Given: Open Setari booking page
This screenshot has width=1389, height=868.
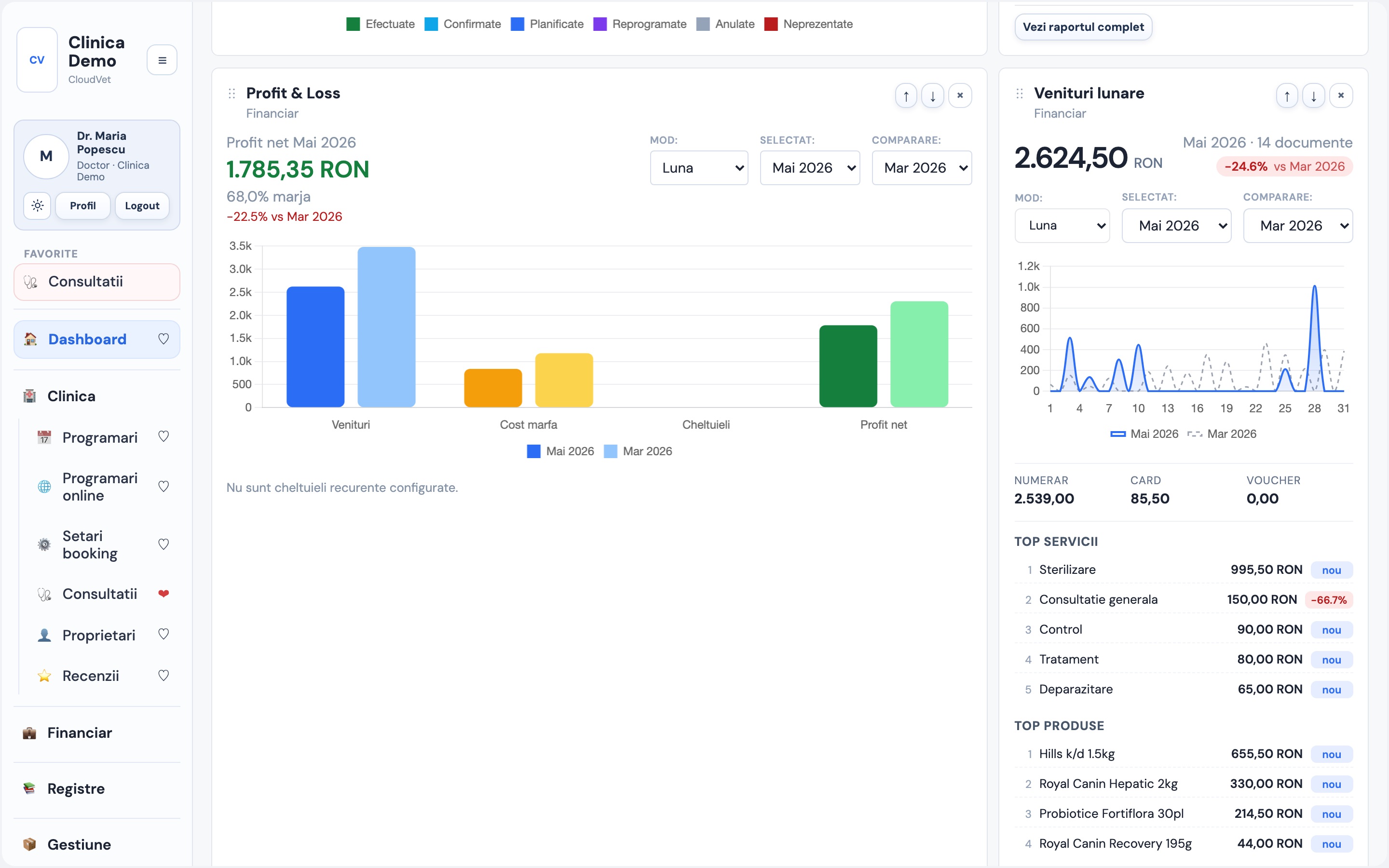Looking at the screenshot, I should coord(90,544).
